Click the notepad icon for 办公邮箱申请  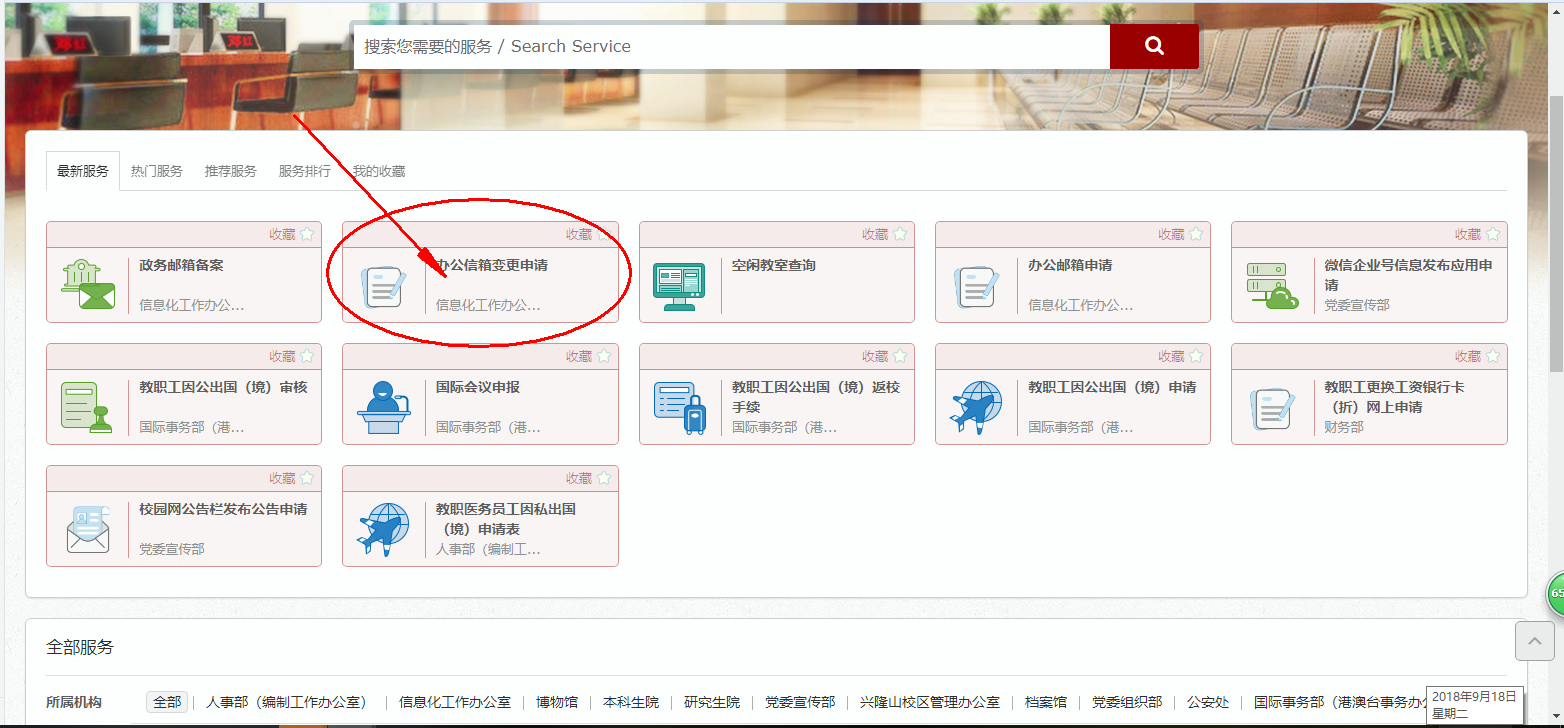tap(977, 285)
